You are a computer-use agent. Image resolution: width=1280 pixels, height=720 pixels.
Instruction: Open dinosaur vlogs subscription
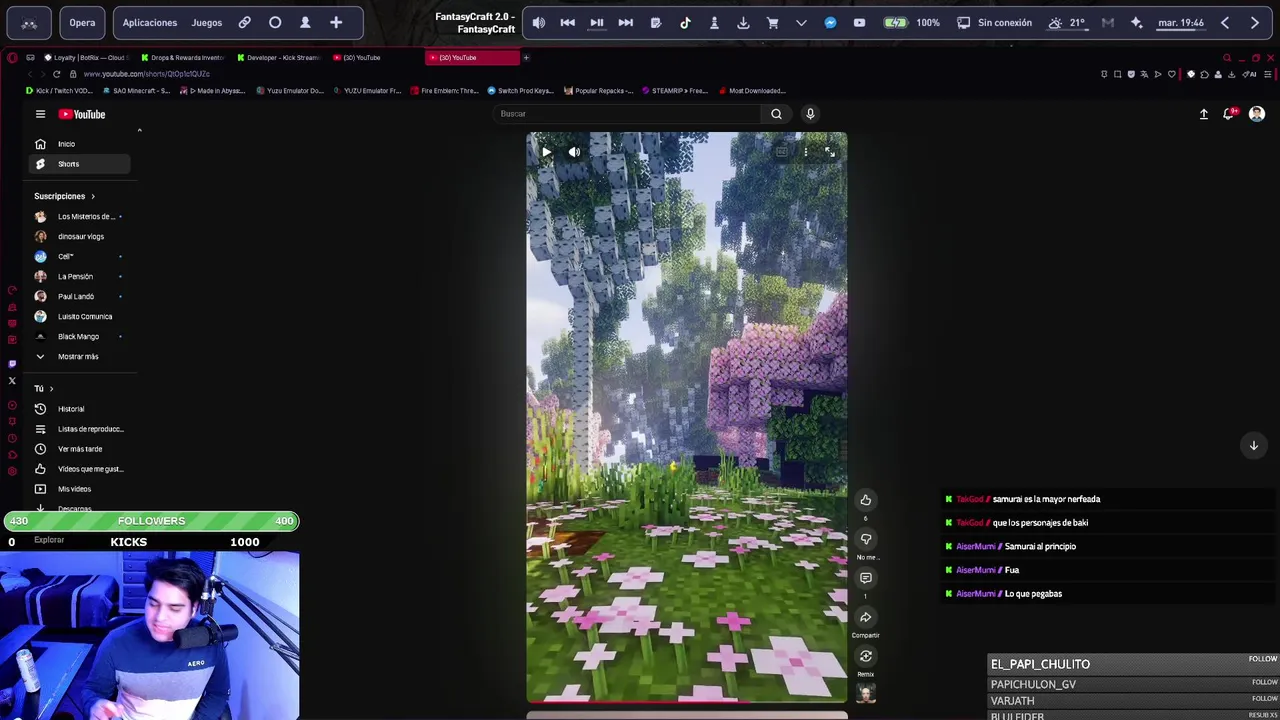[x=79, y=236]
